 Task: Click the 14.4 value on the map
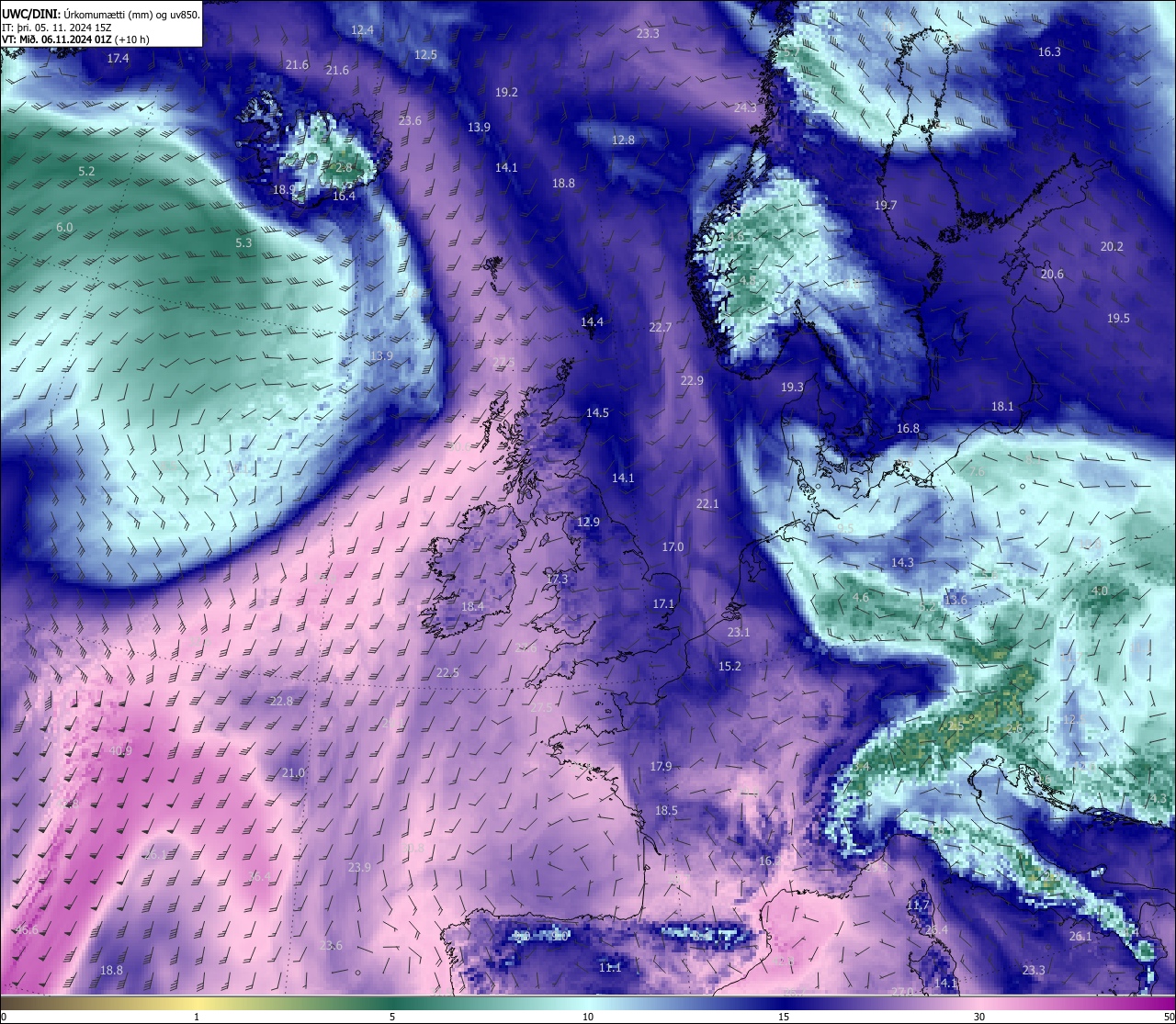pyautogui.click(x=592, y=321)
